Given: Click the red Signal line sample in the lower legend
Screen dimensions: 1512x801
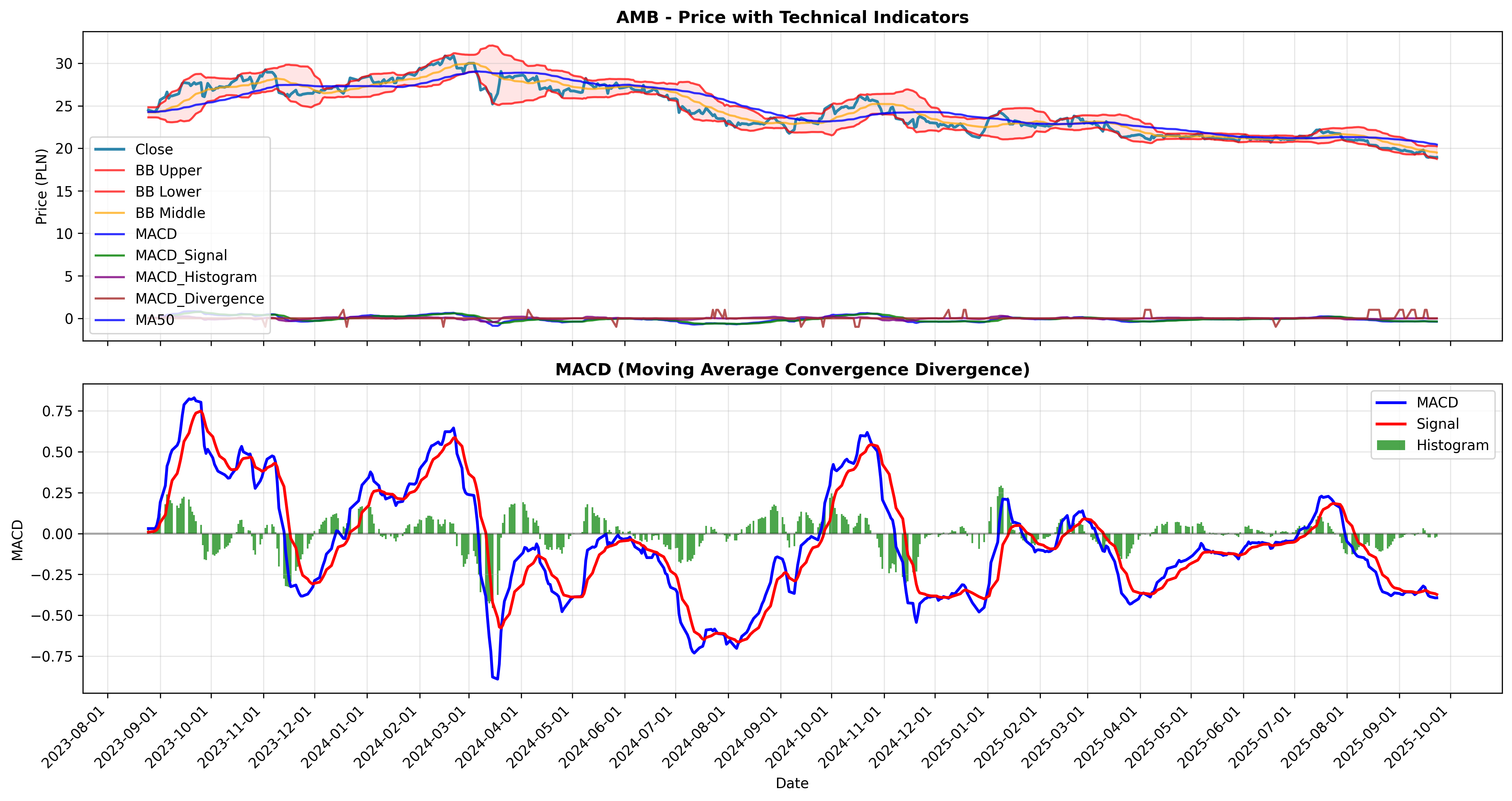Looking at the screenshot, I should [x=1391, y=423].
